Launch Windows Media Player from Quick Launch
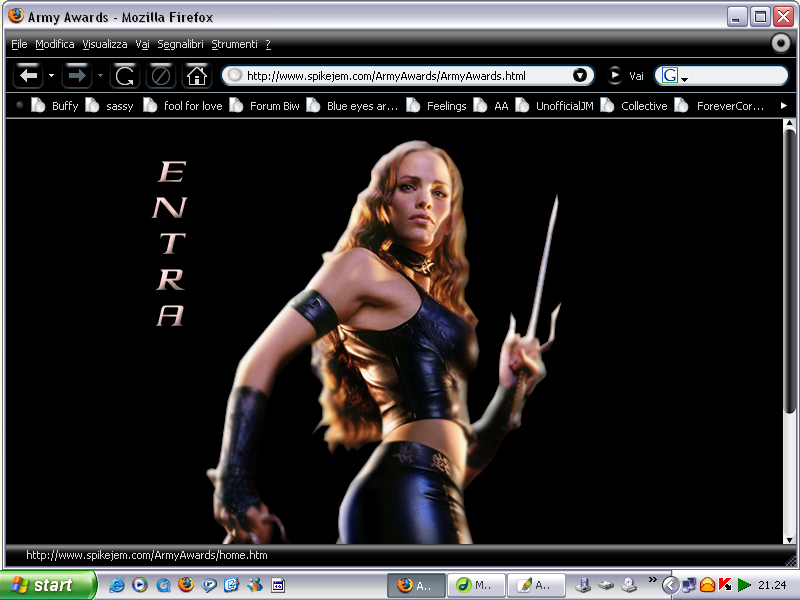The image size is (800, 600). [140, 585]
